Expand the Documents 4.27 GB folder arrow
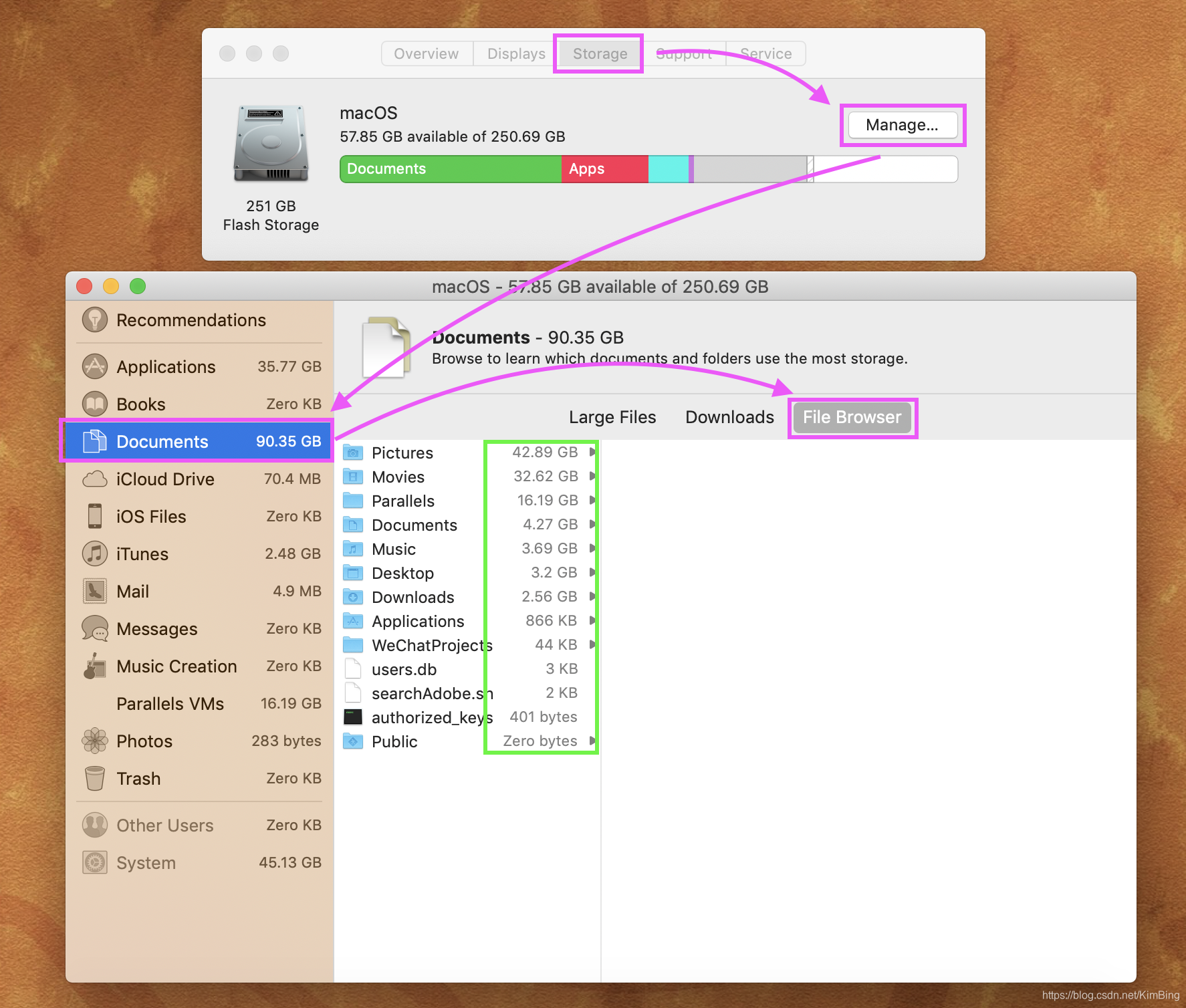1186x1008 pixels. pyautogui.click(x=592, y=524)
